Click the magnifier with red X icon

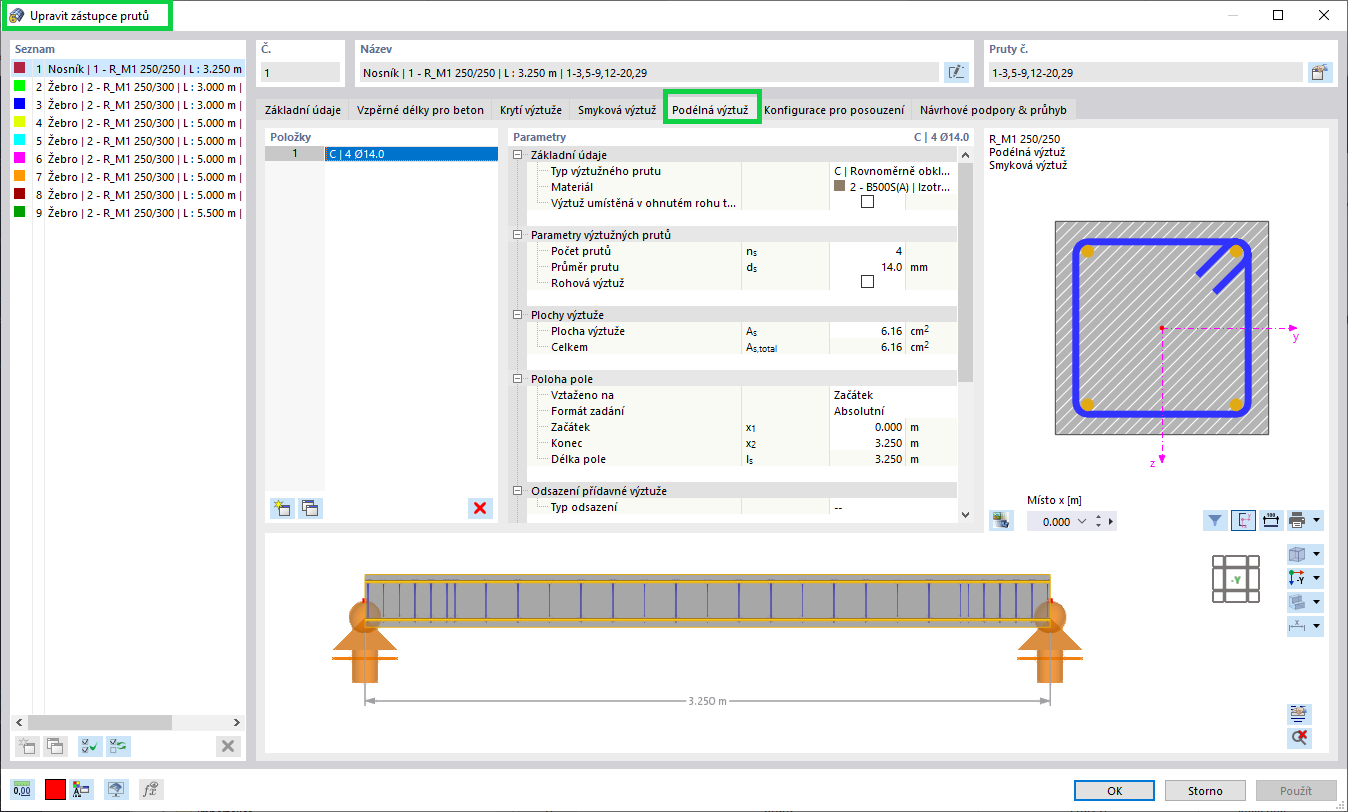[x=1300, y=738]
